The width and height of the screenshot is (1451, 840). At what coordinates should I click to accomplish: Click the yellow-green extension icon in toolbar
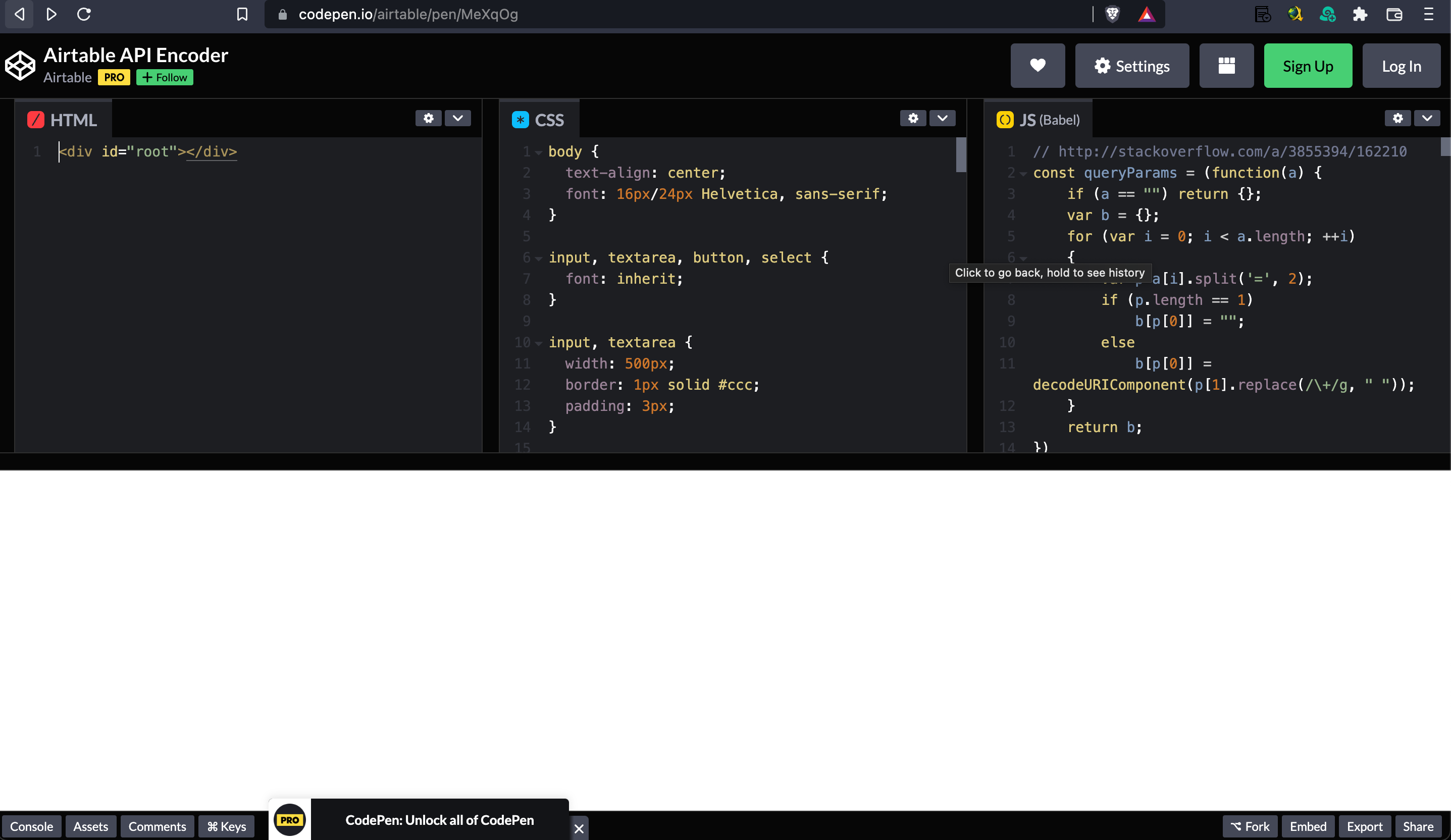click(1295, 15)
